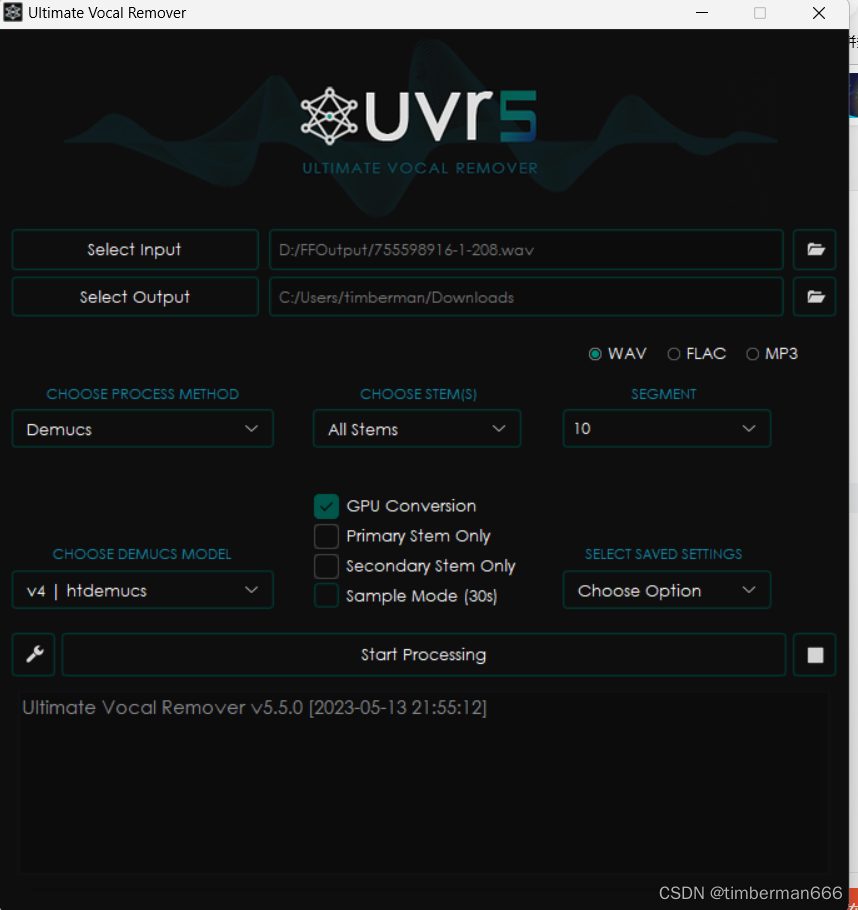
Task: Click the Choose Demucs Model label
Action: [x=142, y=554]
